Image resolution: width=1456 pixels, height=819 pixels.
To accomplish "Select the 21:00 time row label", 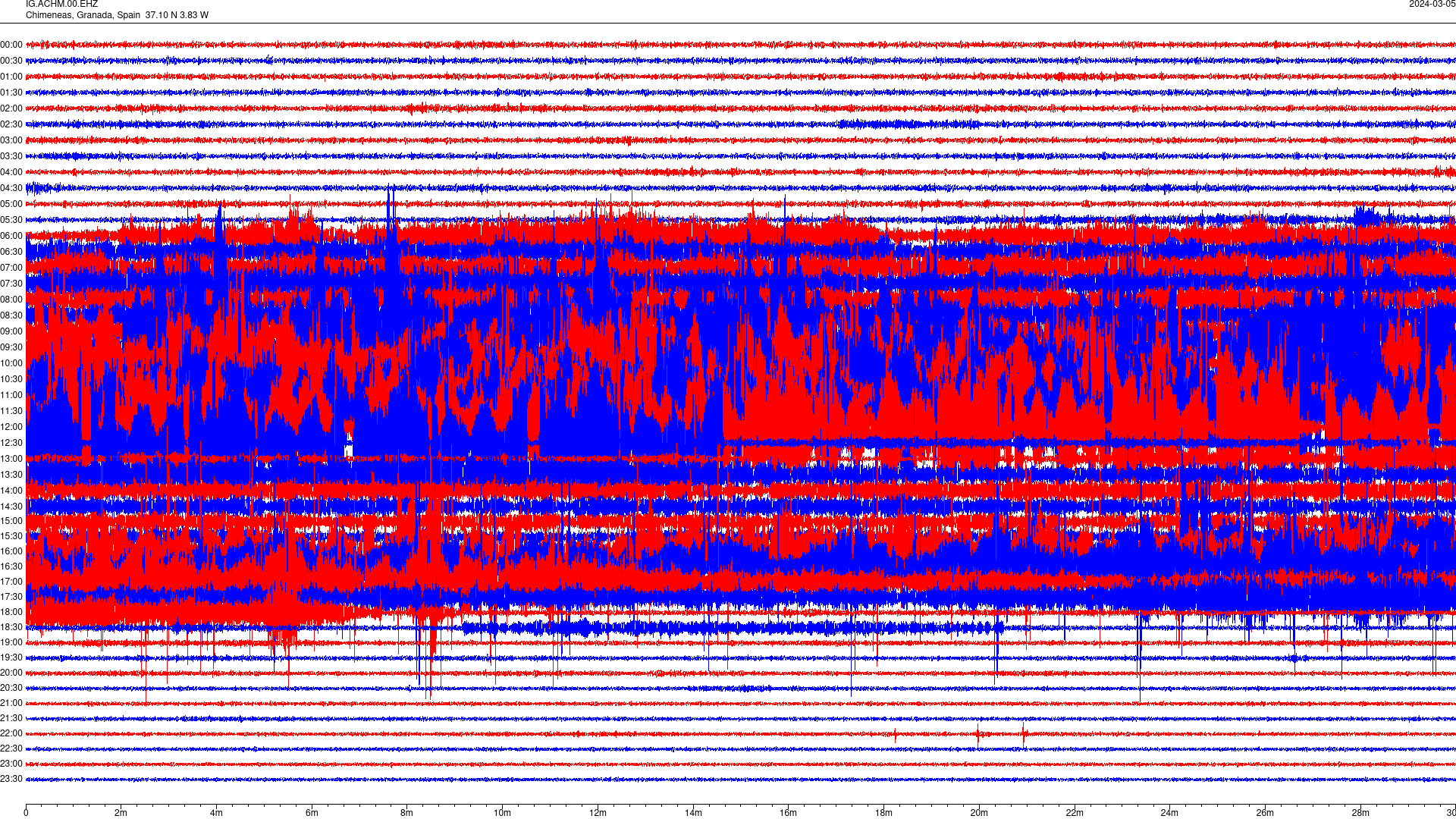I will pyautogui.click(x=11, y=703).
